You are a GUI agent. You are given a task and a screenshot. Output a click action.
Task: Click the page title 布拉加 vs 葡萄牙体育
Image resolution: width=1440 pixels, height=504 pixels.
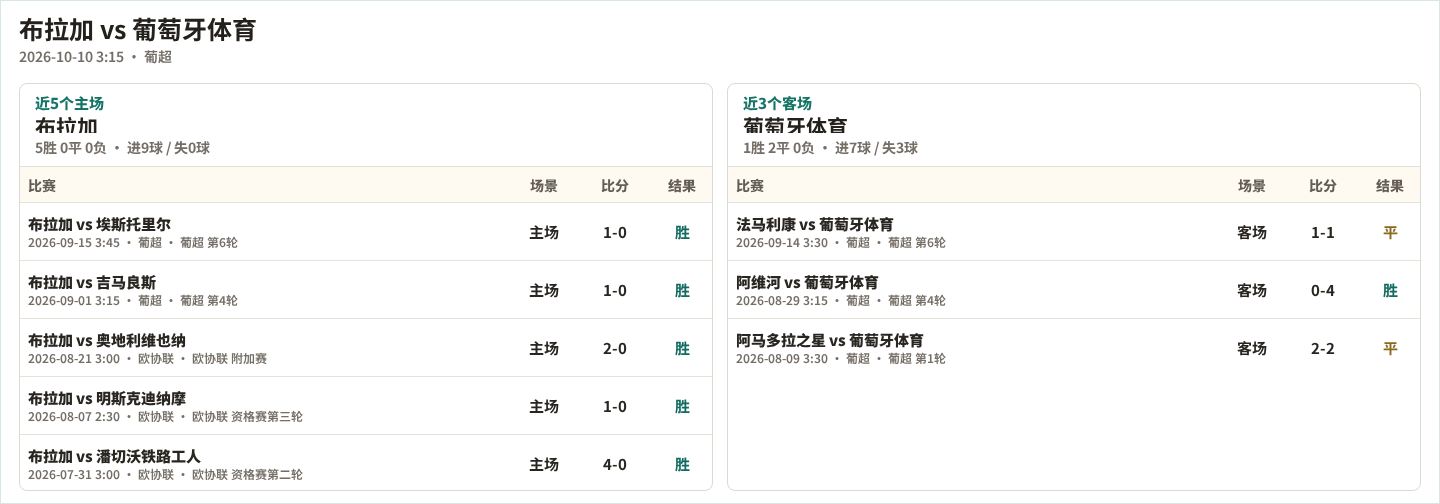point(138,30)
